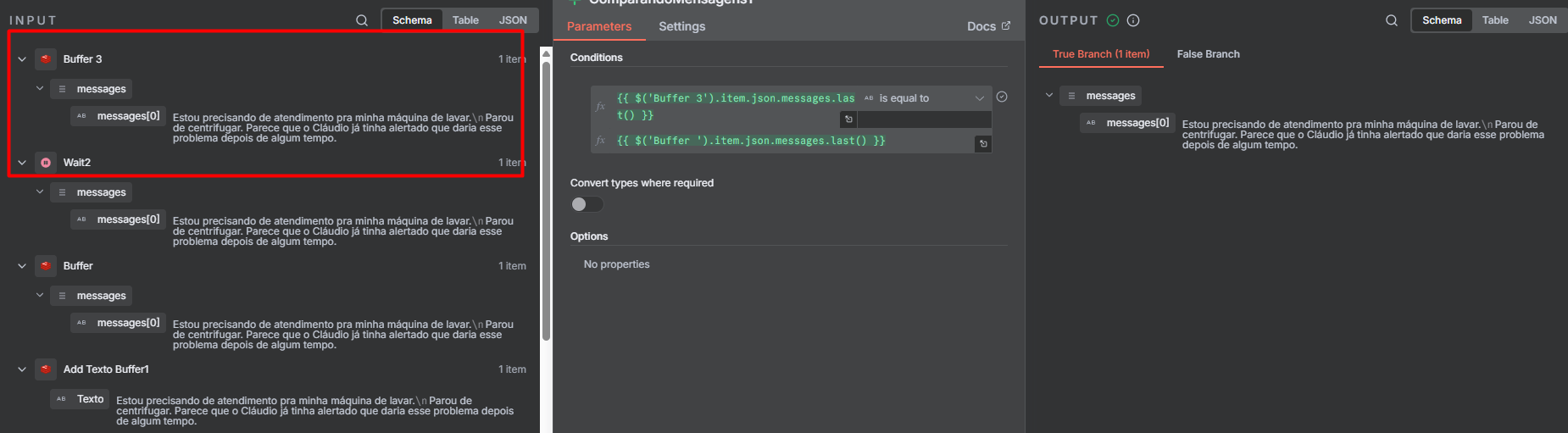Click the circled check icon beside the condition

coord(1002,97)
